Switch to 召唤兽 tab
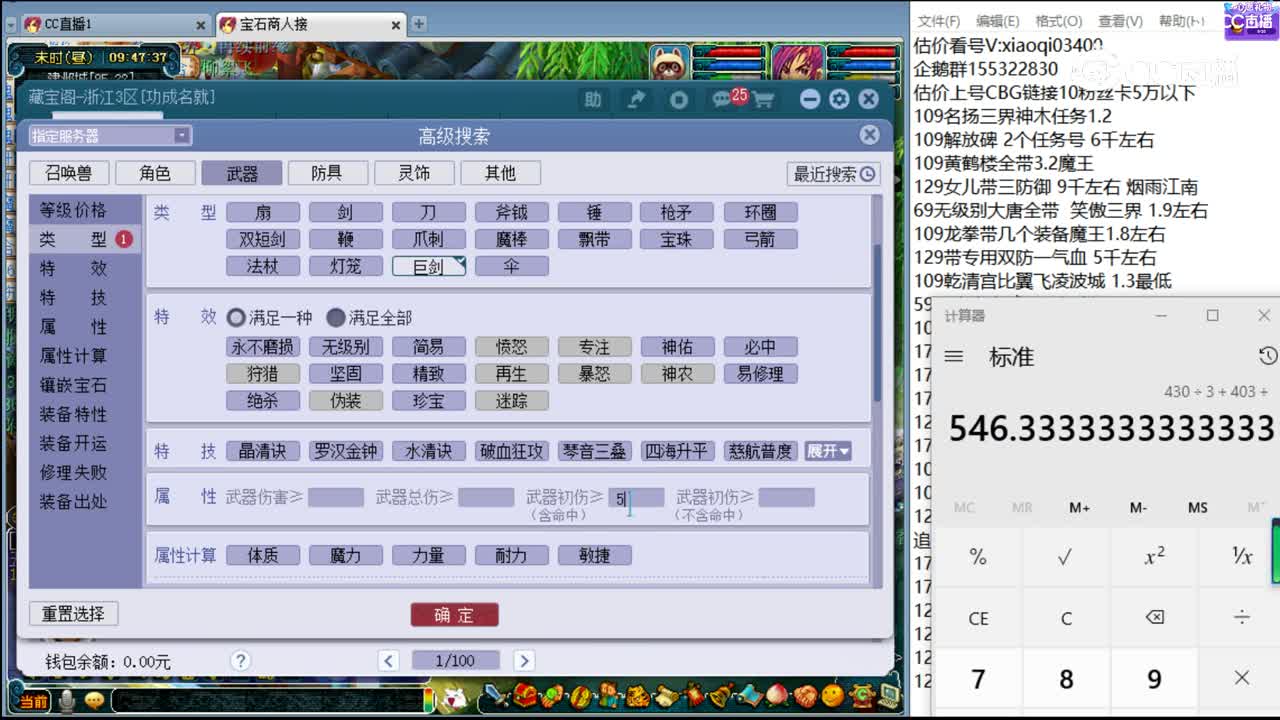The width and height of the screenshot is (1280, 720). click(x=69, y=173)
